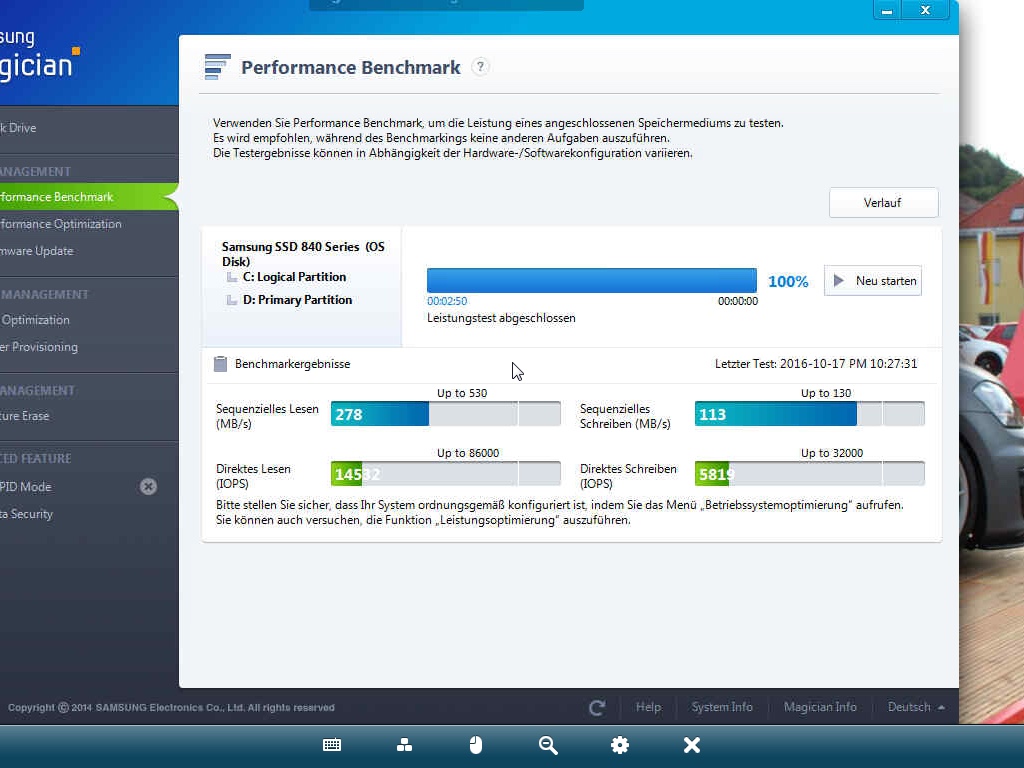Image resolution: width=1024 pixels, height=768 pixels.
Task: Open the keyboard icon in bottom toolbar
Action: tap(332, 745)
